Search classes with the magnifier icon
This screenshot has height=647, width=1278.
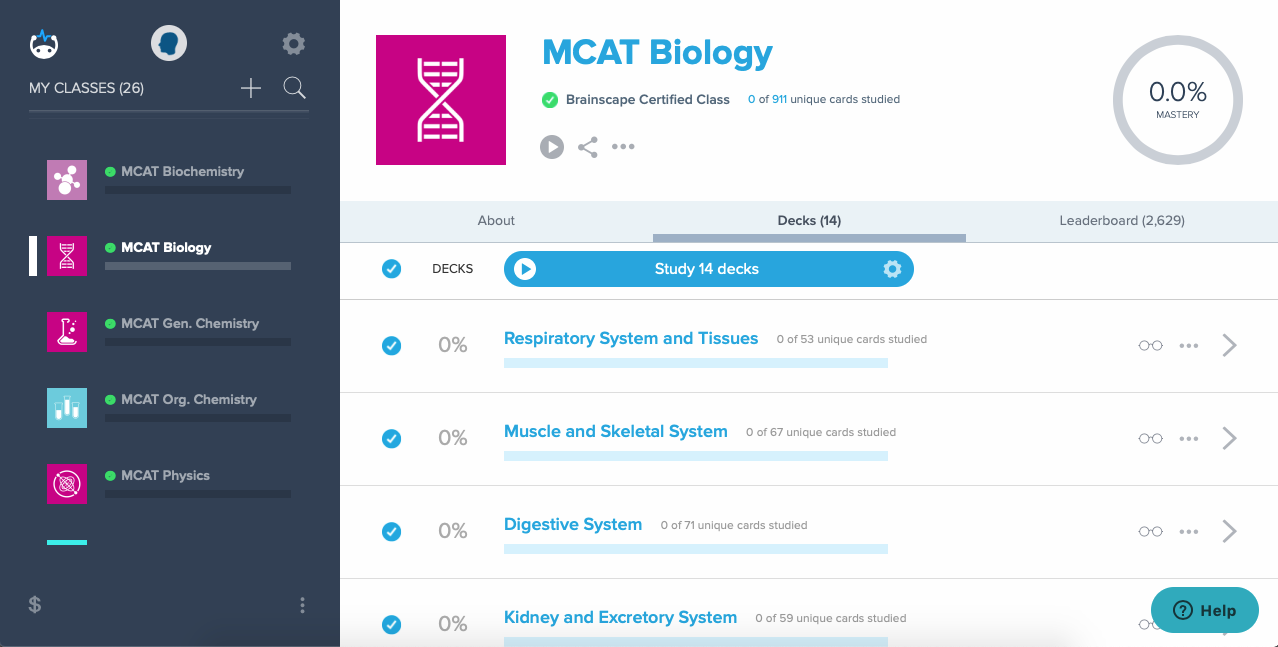294,88
